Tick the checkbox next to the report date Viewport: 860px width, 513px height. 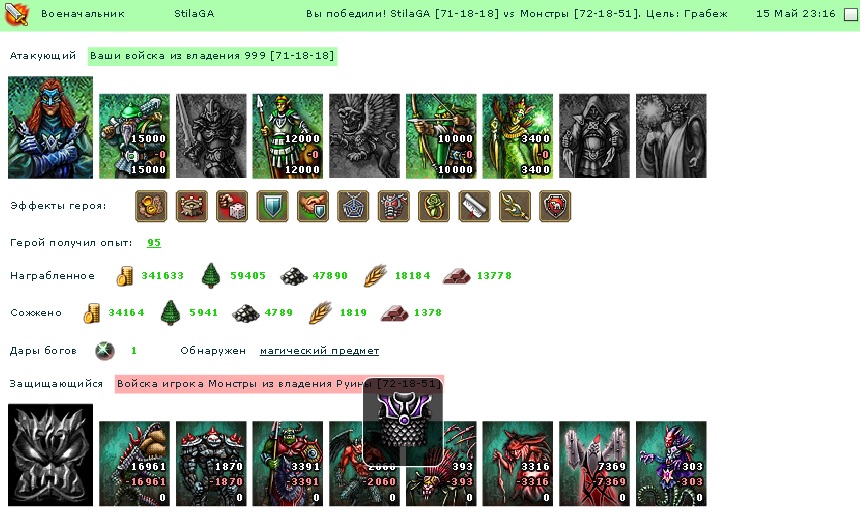point(851,14)
